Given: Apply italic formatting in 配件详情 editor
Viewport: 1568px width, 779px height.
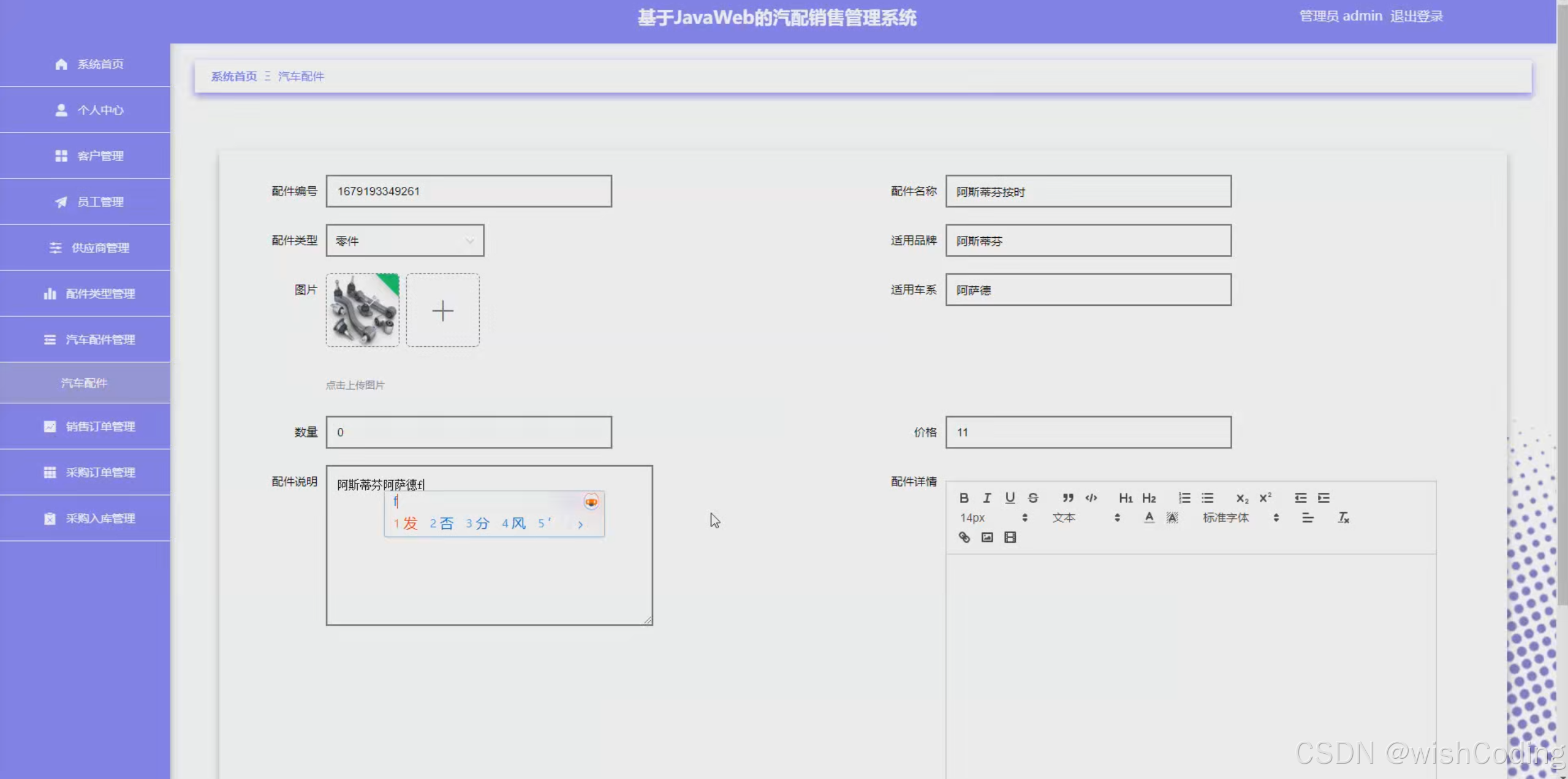Looking at the screenshot, I should (987, 498).
